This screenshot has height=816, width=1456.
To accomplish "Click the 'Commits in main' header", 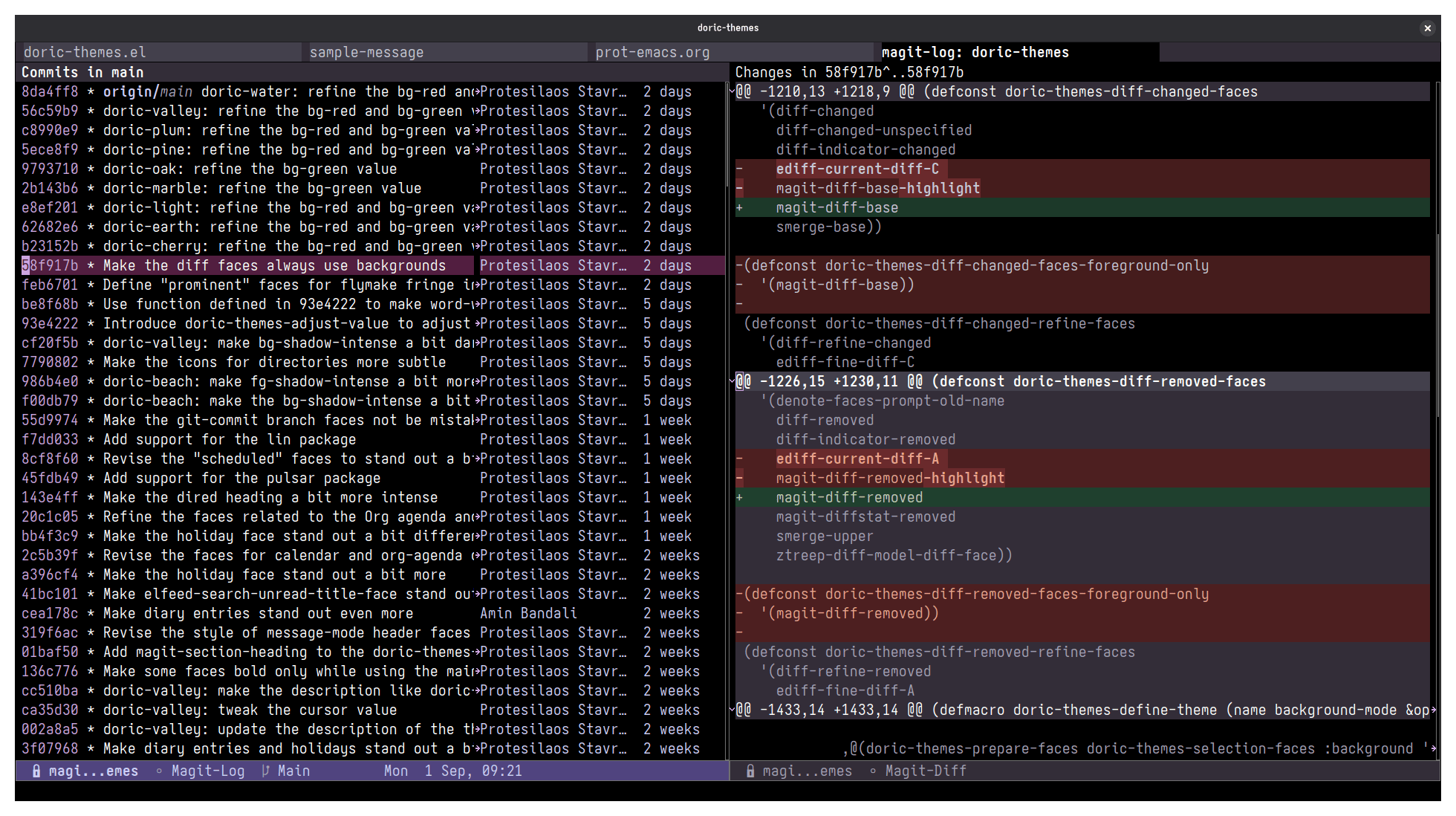I will click(82, 72).
